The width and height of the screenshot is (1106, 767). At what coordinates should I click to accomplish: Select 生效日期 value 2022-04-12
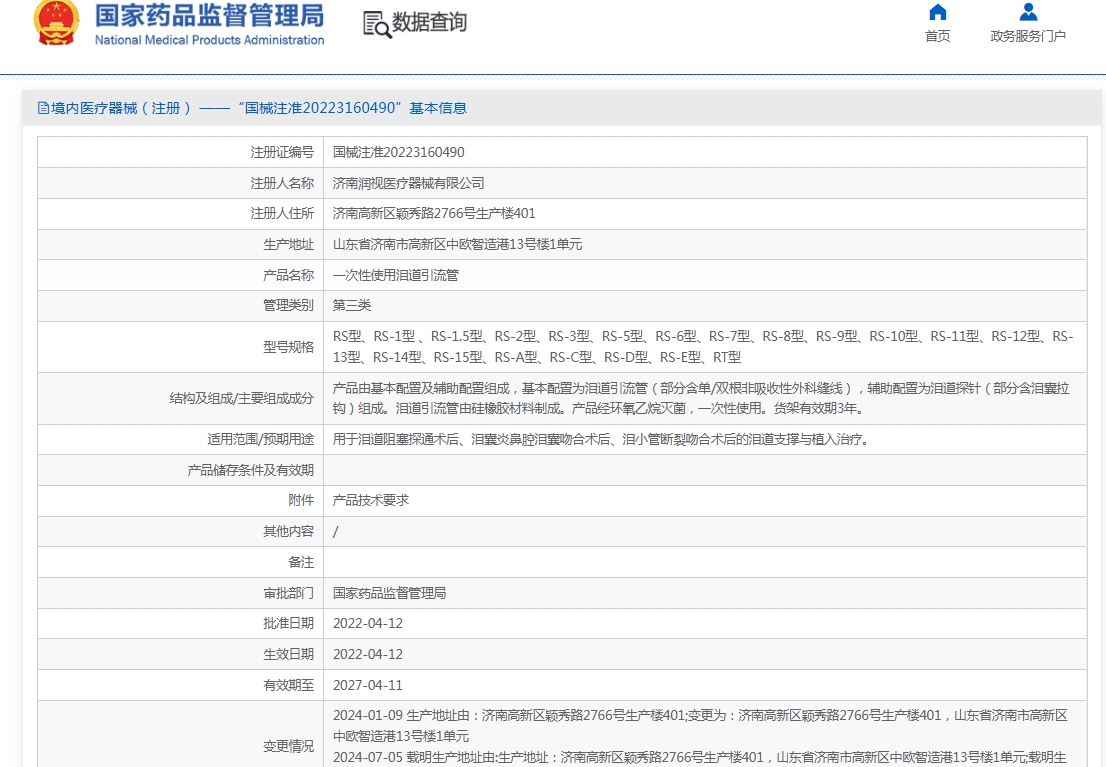coord(368,655)
